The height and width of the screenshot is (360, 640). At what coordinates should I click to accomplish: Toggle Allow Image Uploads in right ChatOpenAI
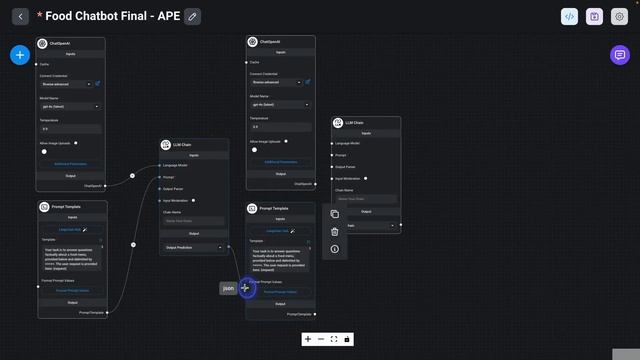(x=254, y=150)
